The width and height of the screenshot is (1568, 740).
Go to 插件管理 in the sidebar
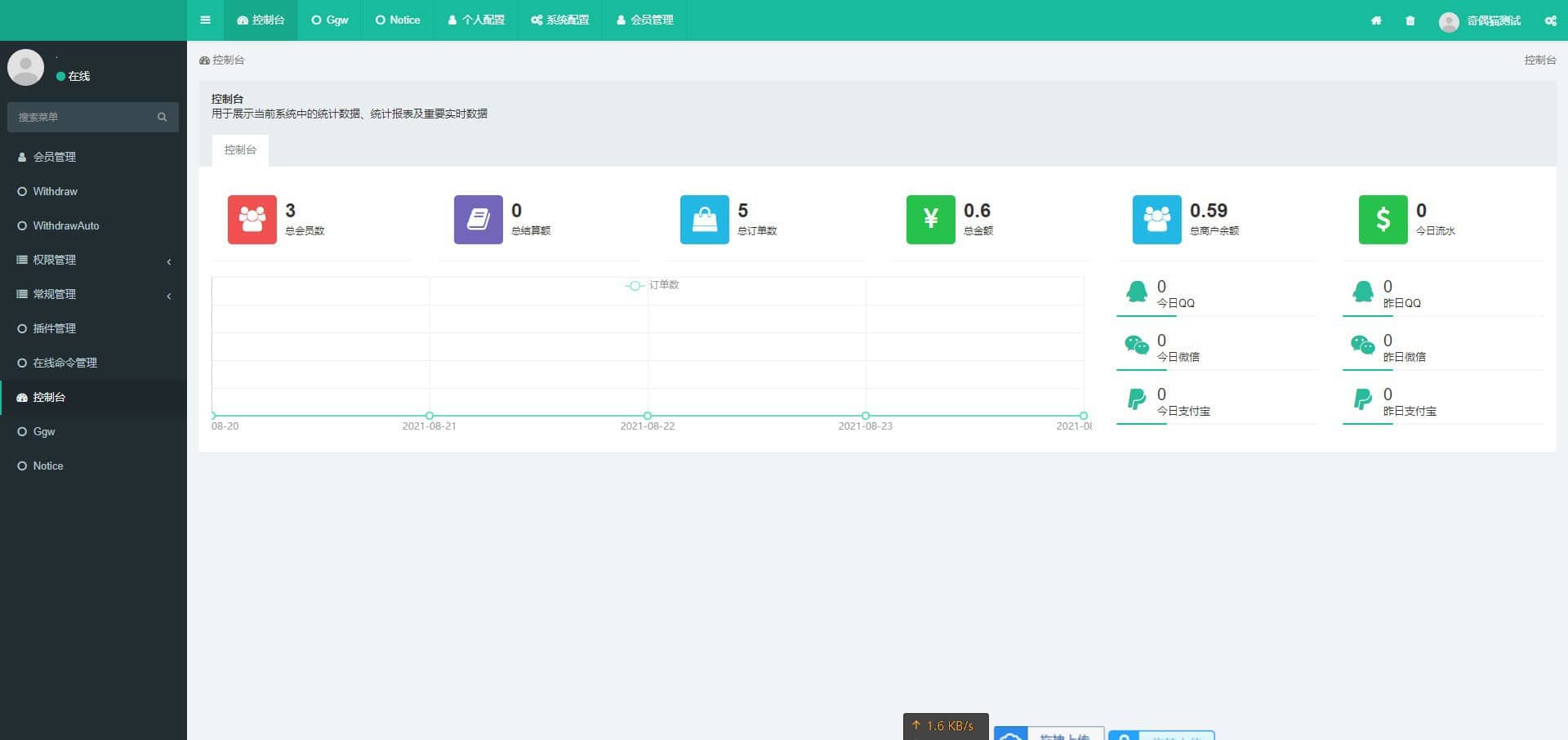[x=54, y=328]
